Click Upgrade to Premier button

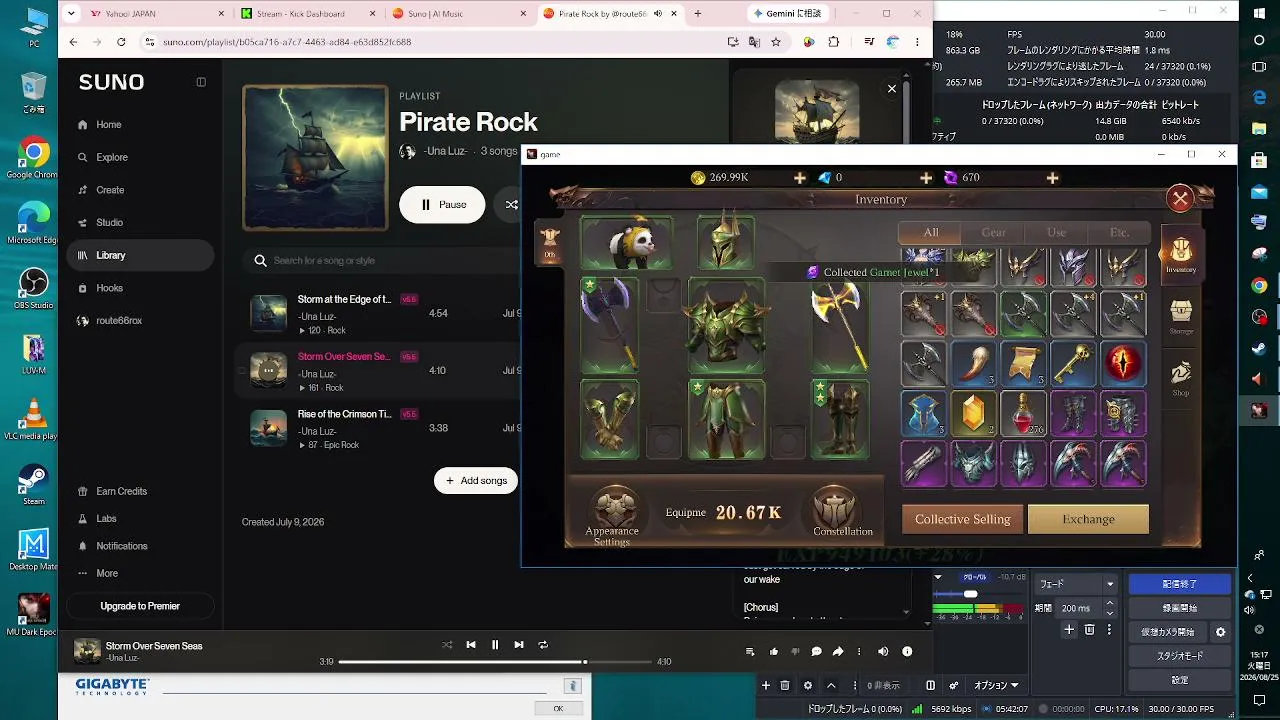tap(140, 606)
